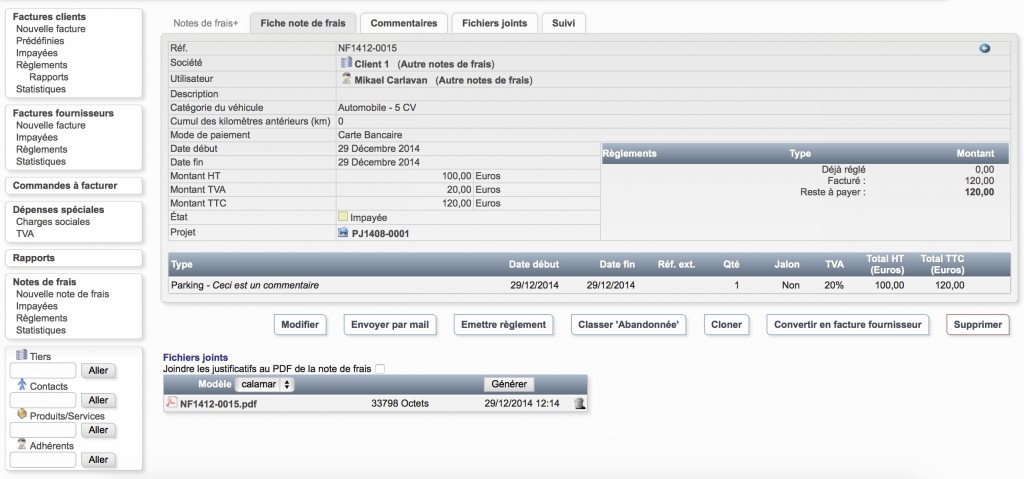Open Dépenses spéciales menu heading
Screen dimensions: 1024x479
point(59,210)
